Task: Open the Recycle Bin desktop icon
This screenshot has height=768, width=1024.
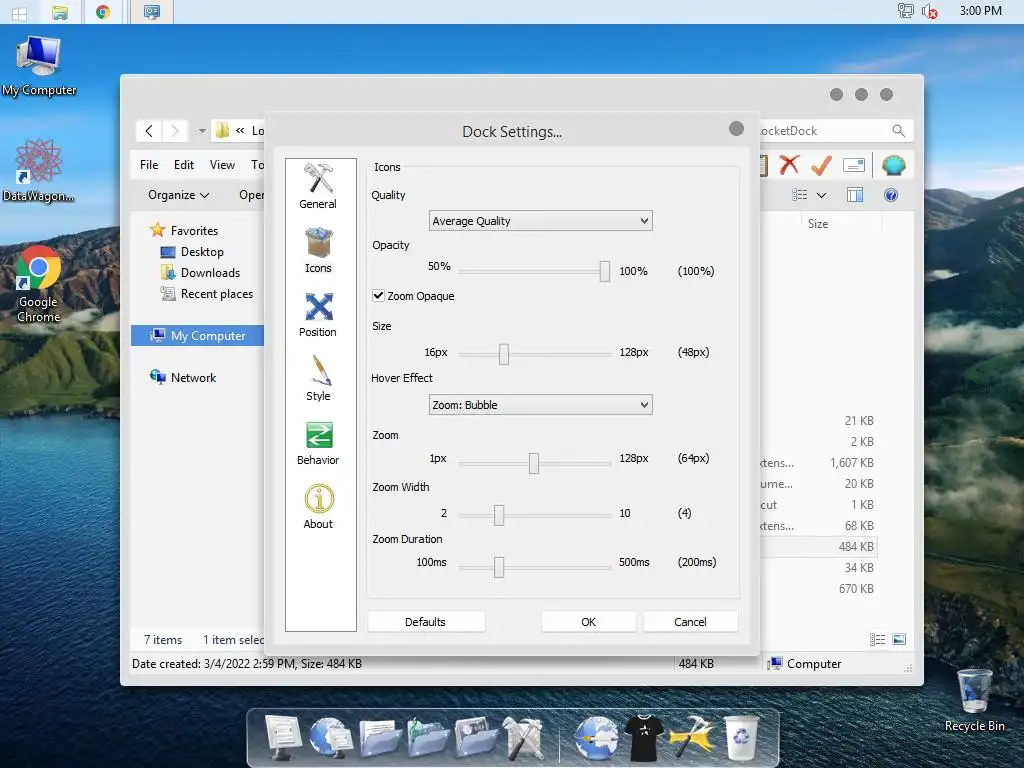Action: coord(974,700)
